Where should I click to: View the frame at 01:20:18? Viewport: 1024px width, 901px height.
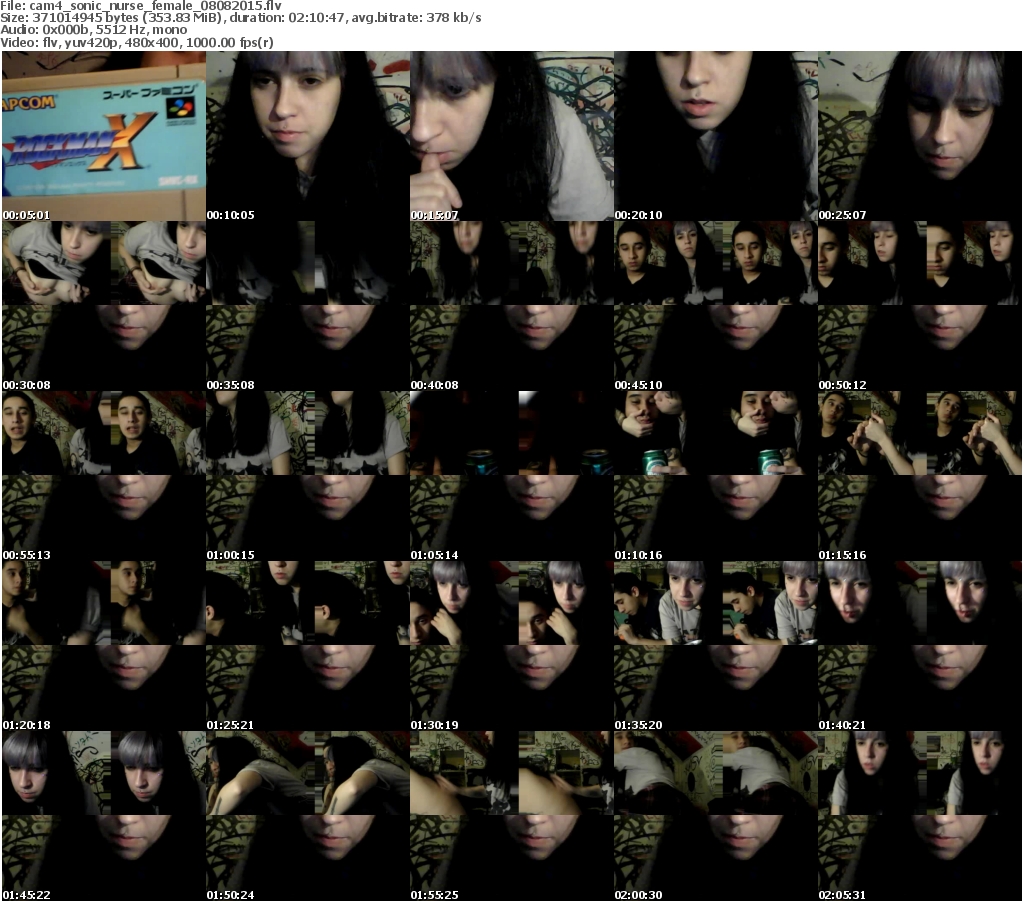tap(104, 646)
